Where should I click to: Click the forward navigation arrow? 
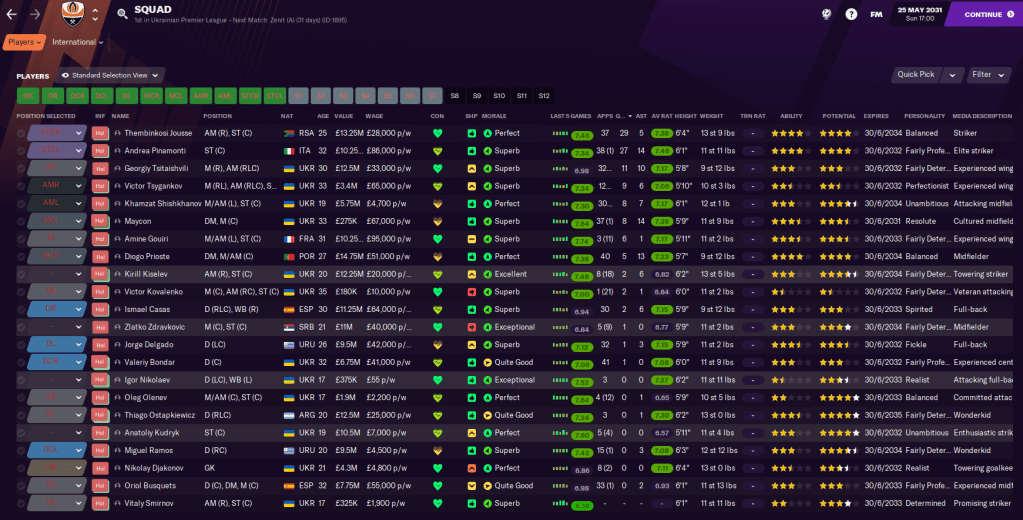pyautogui.click(x=36, y=14)
